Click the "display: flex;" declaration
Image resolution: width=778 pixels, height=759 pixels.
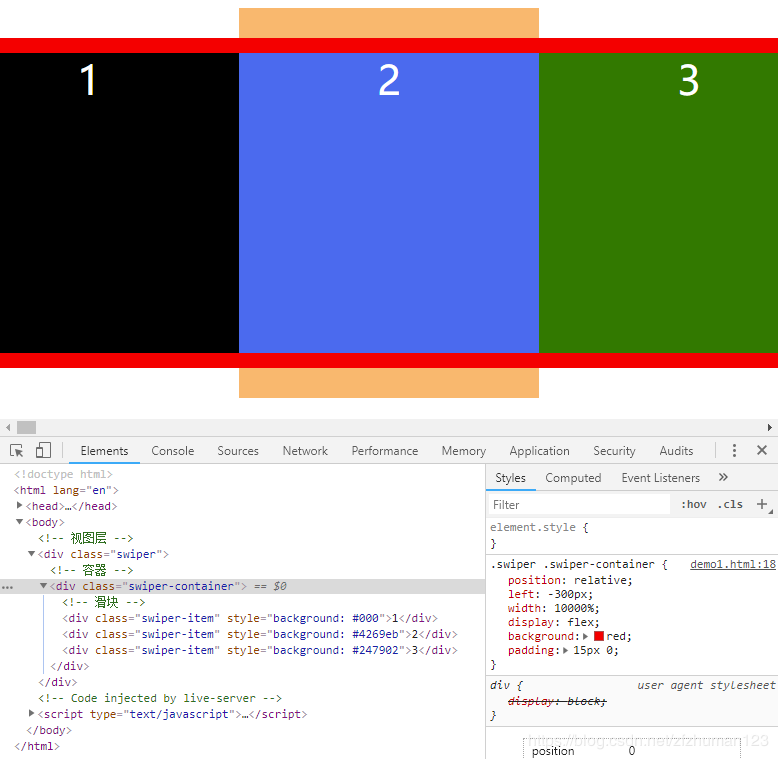coord(553,622)
